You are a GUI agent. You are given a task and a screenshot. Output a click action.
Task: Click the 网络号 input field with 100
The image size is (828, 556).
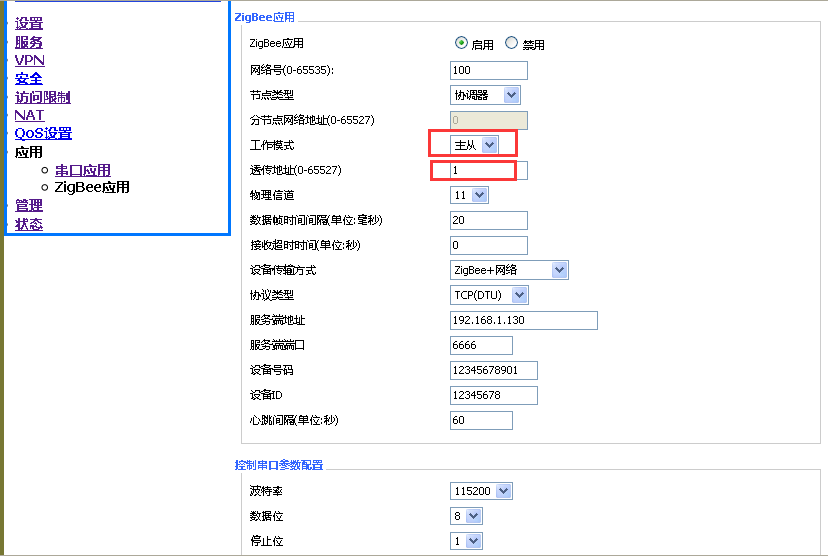[x=488, y=70]
